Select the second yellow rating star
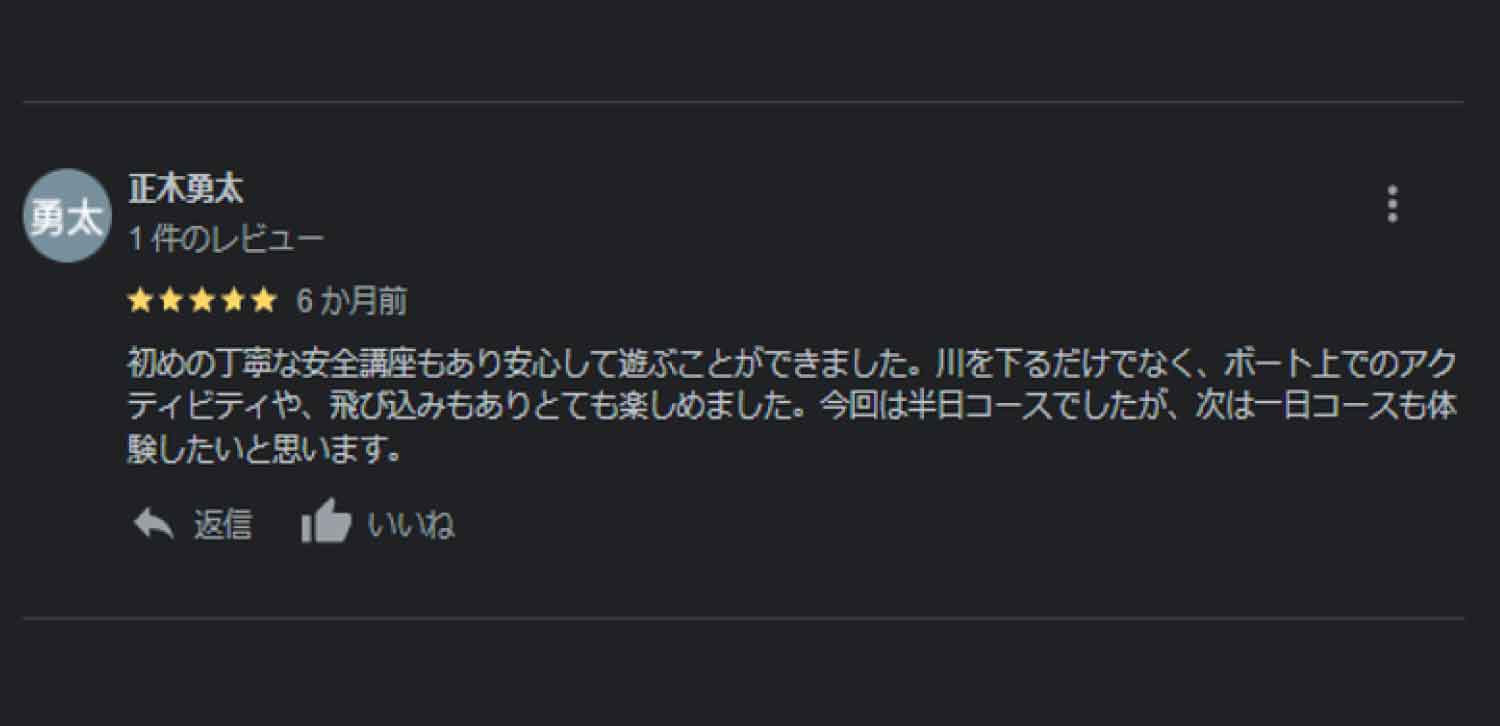The image size is (1500, 726). point(171,301)
